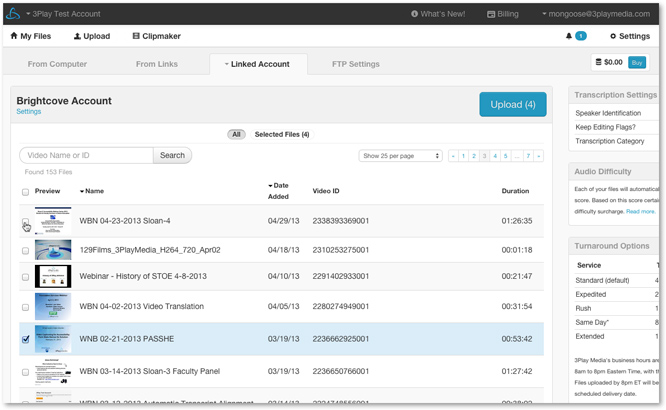Go to page 5 of results

click(505, 156)
